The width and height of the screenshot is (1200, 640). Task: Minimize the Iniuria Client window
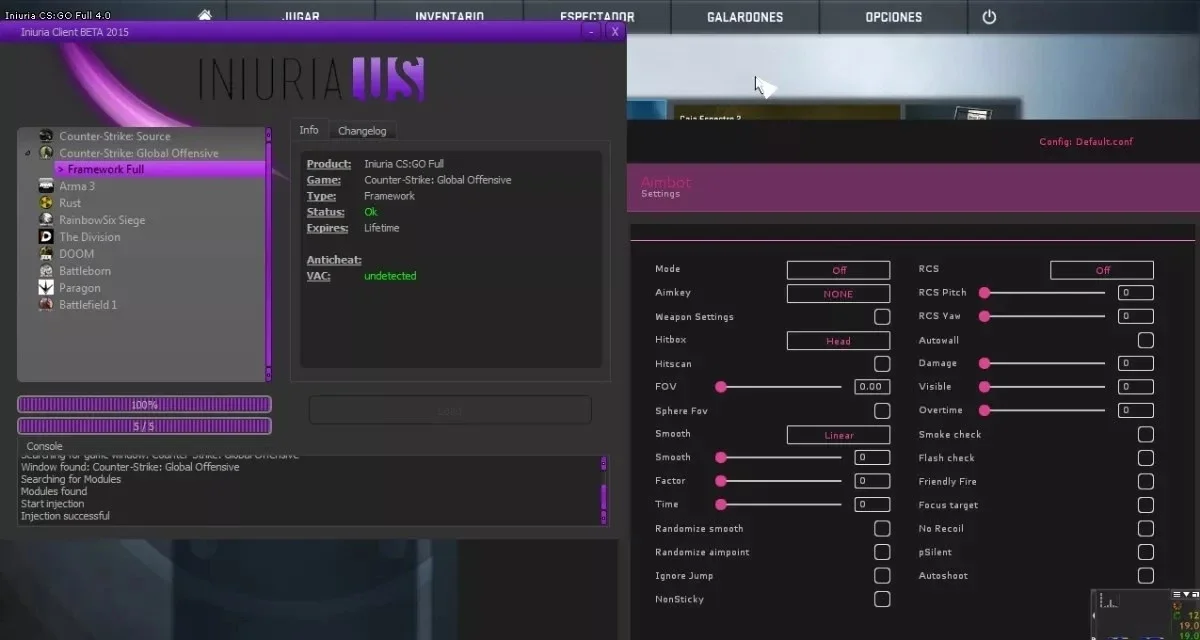(x=592, y=32)
